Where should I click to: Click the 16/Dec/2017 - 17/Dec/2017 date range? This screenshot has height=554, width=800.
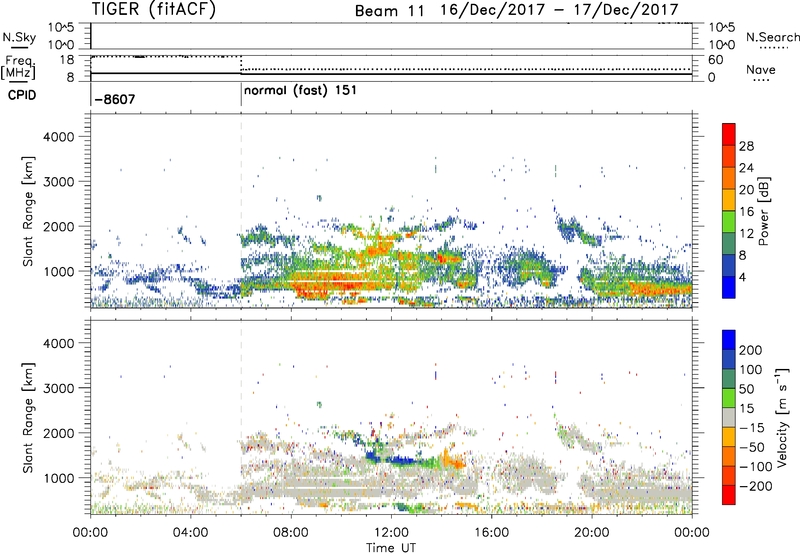(x=560, y=10)
